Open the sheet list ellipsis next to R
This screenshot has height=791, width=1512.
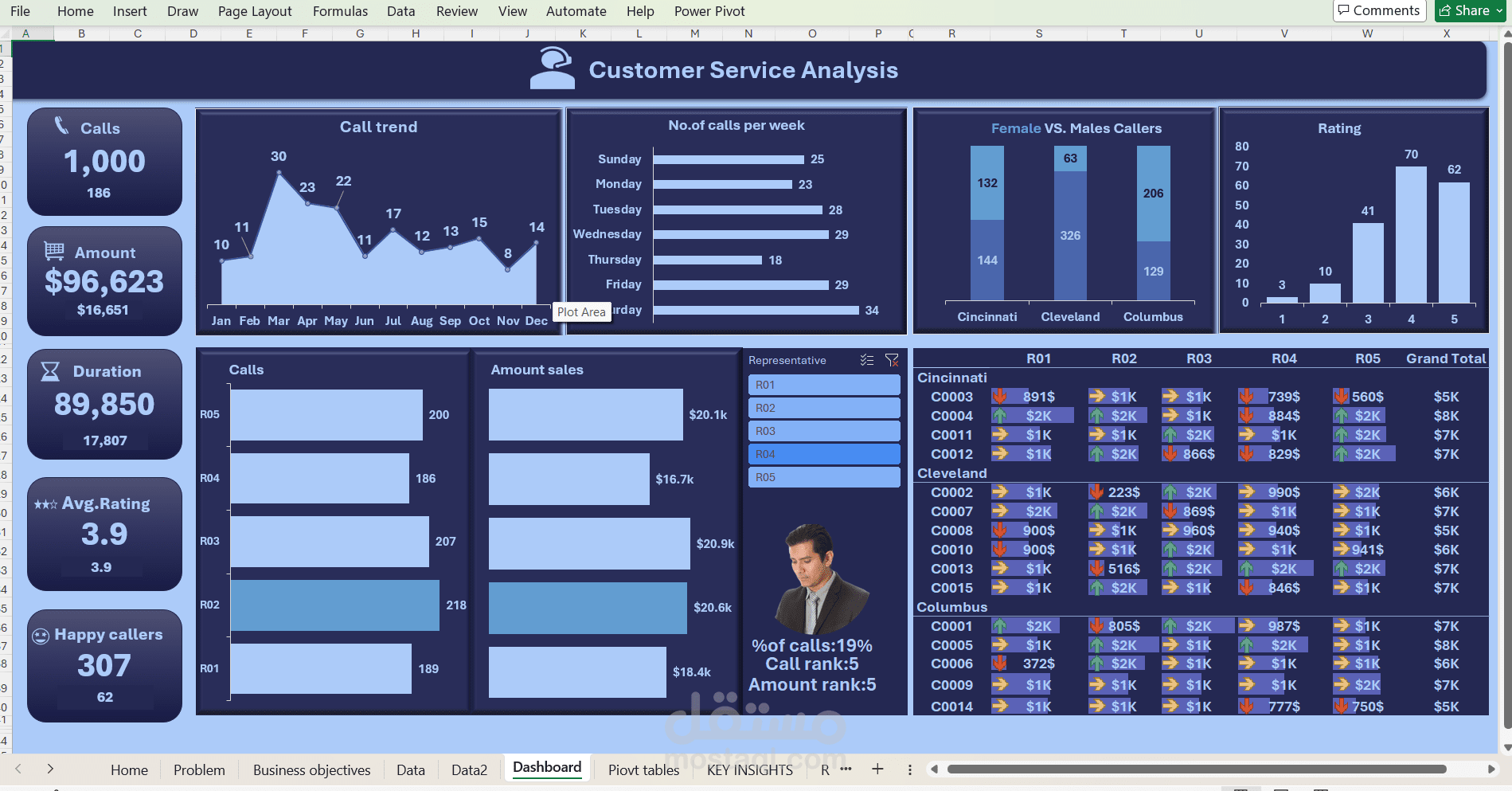tap(846, 769)
